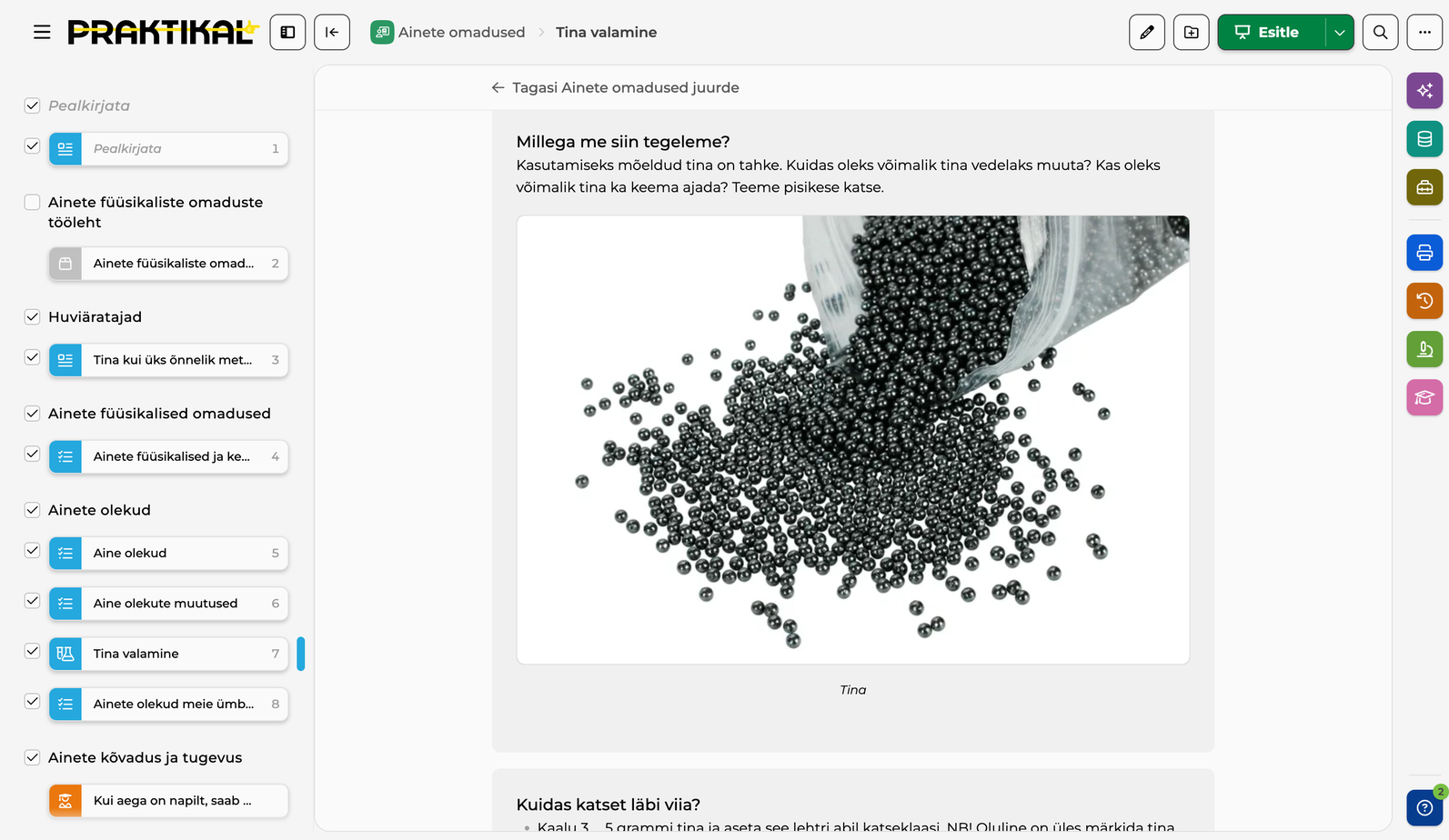Go back via Tagasi Ainete omadused juurde
Viewport: 1449px width, 840px height.
pos(615,87)
